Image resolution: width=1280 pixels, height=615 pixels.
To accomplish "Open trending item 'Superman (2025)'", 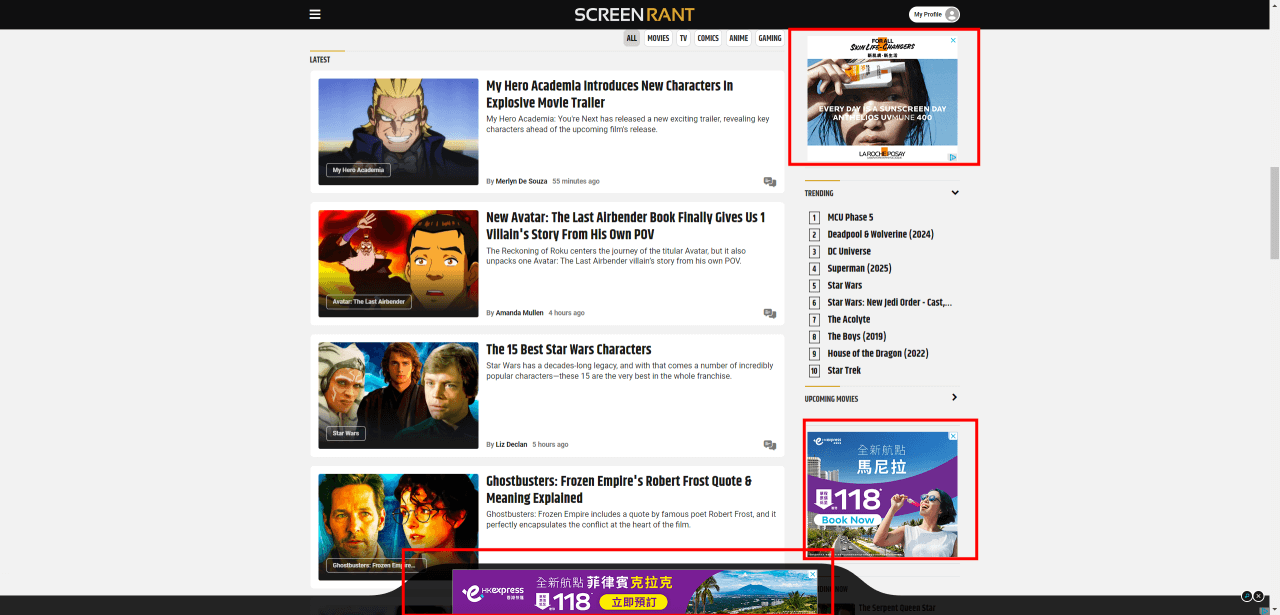I will pos(859,268).
